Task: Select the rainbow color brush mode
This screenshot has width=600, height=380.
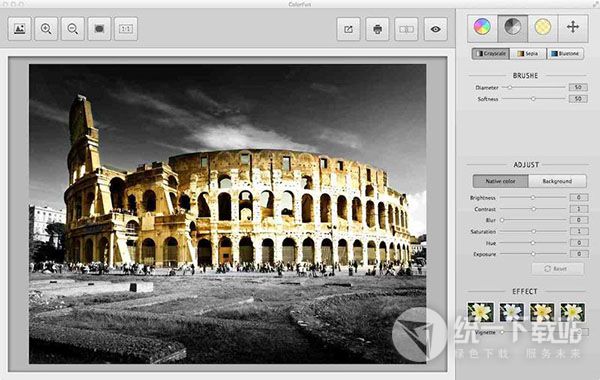Action: click(482, 27)
